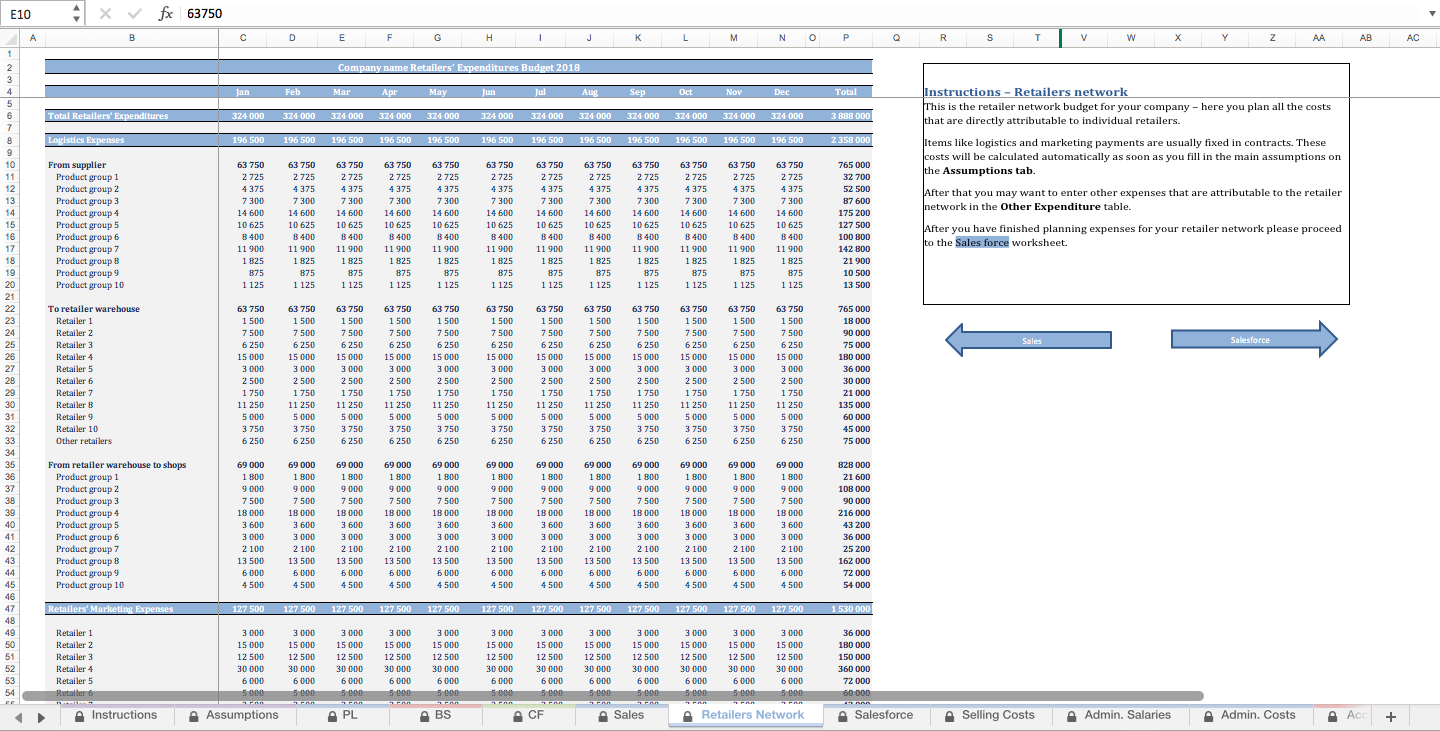The image size is (1440, 731).
Task: Click the Name Box stepper arrows
Action: click(77, 14)
